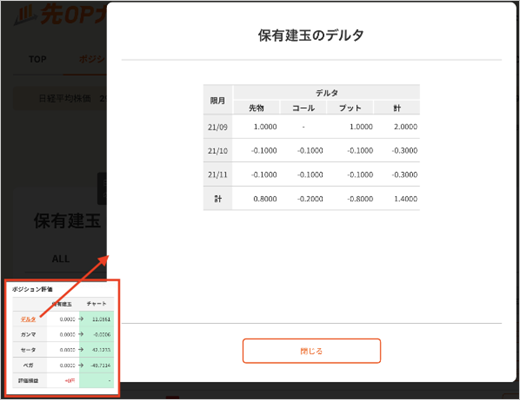Click the 日経平均株価 label in background
520x400 pixels.
click(x=65, y=98)
